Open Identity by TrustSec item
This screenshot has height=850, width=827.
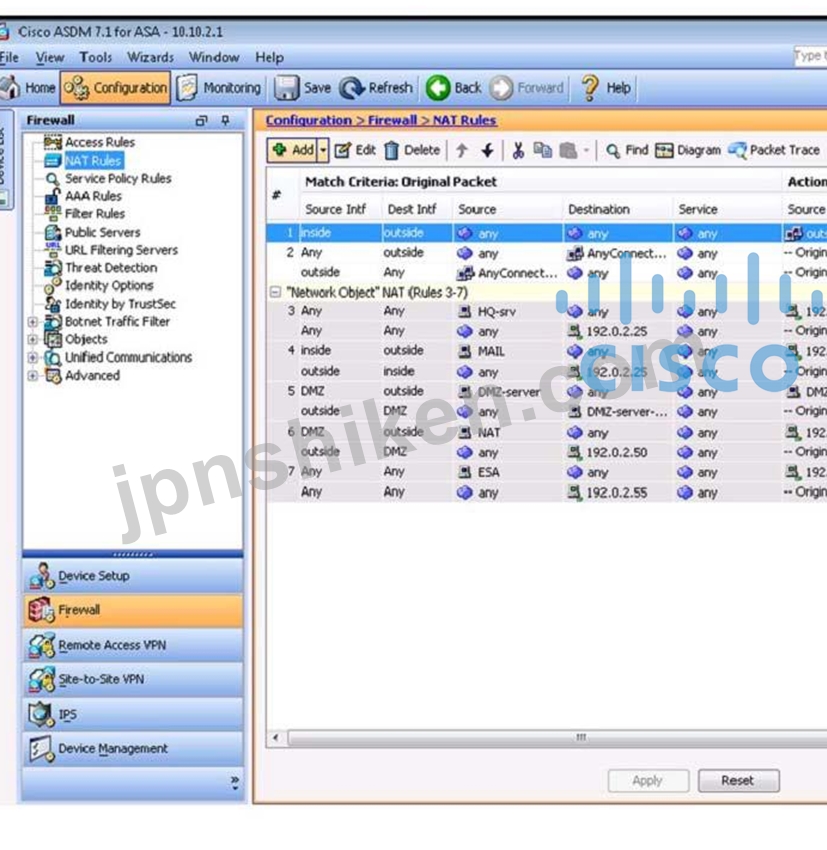120,304
